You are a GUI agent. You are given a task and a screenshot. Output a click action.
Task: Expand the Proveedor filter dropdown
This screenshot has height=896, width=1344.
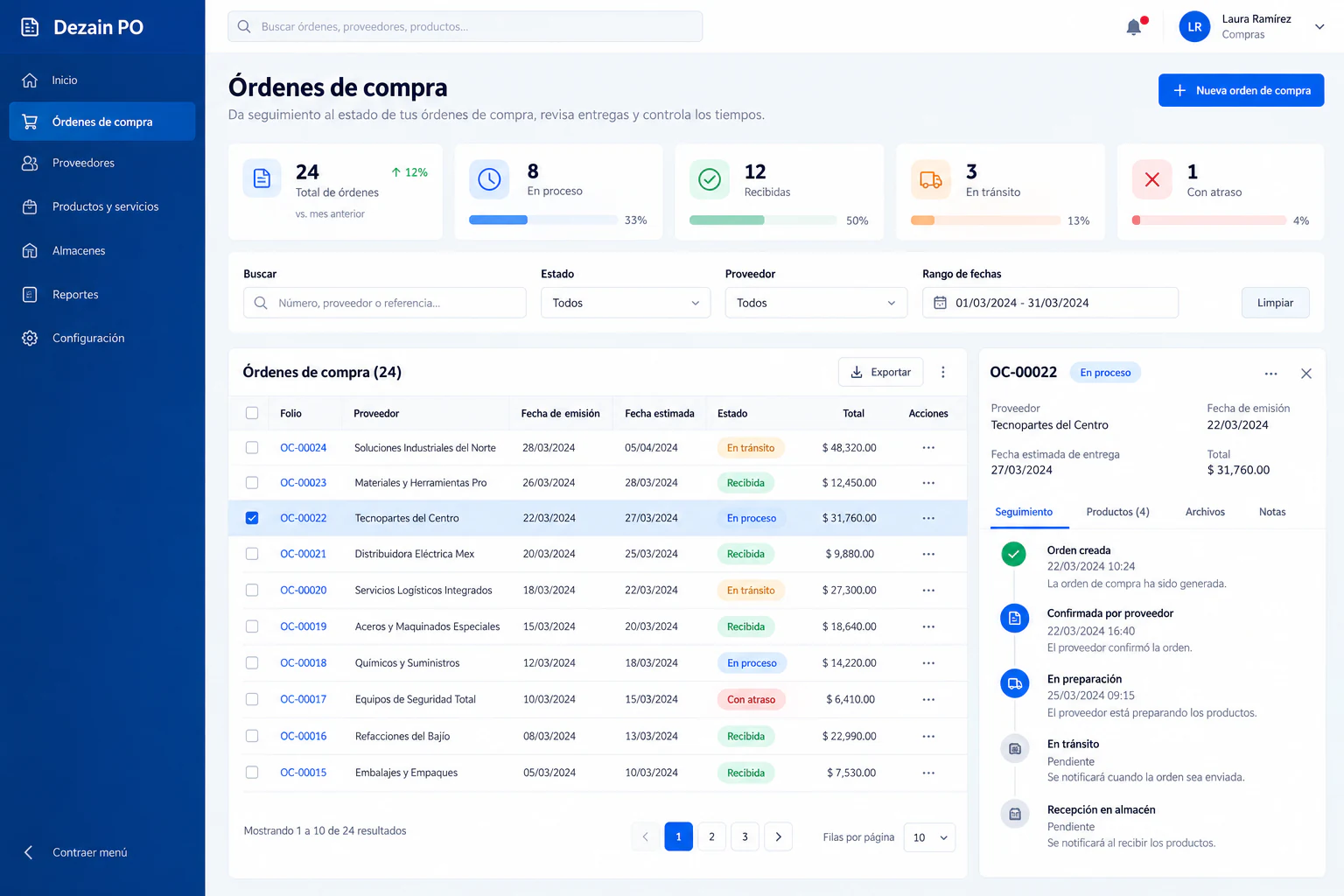click(x=816, y=303)
